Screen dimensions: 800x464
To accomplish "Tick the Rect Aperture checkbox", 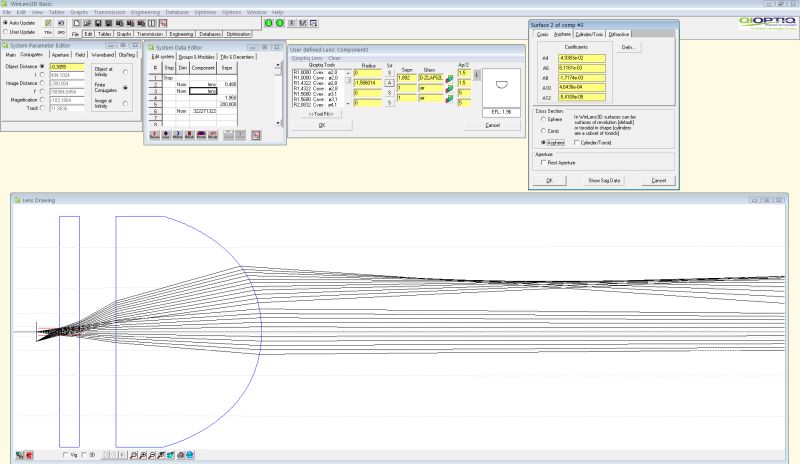I will pos(543,162).
